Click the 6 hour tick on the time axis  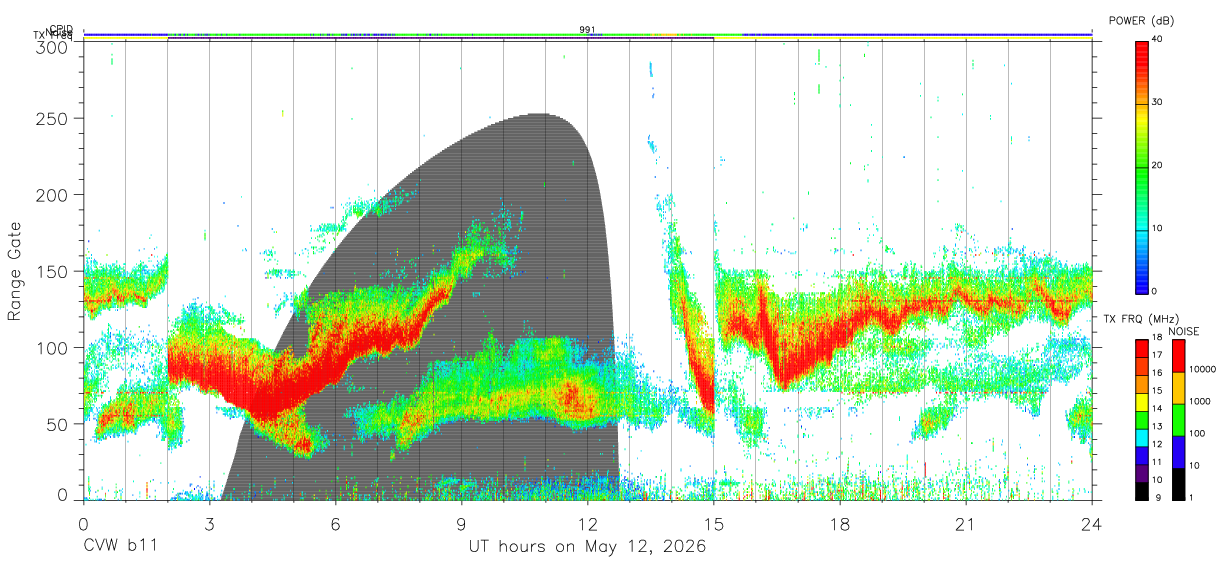pos(336,524)
